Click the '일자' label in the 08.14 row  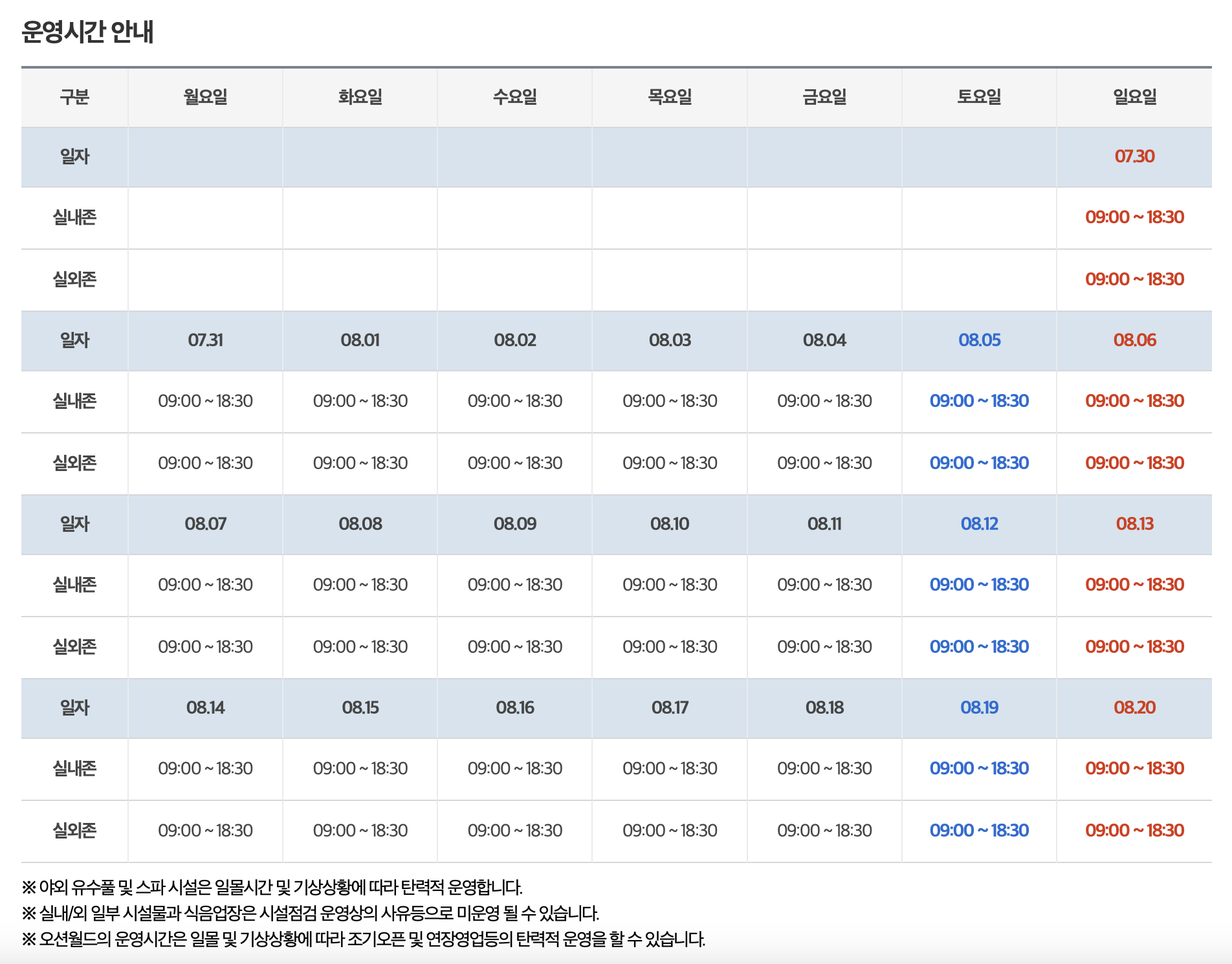74,708
